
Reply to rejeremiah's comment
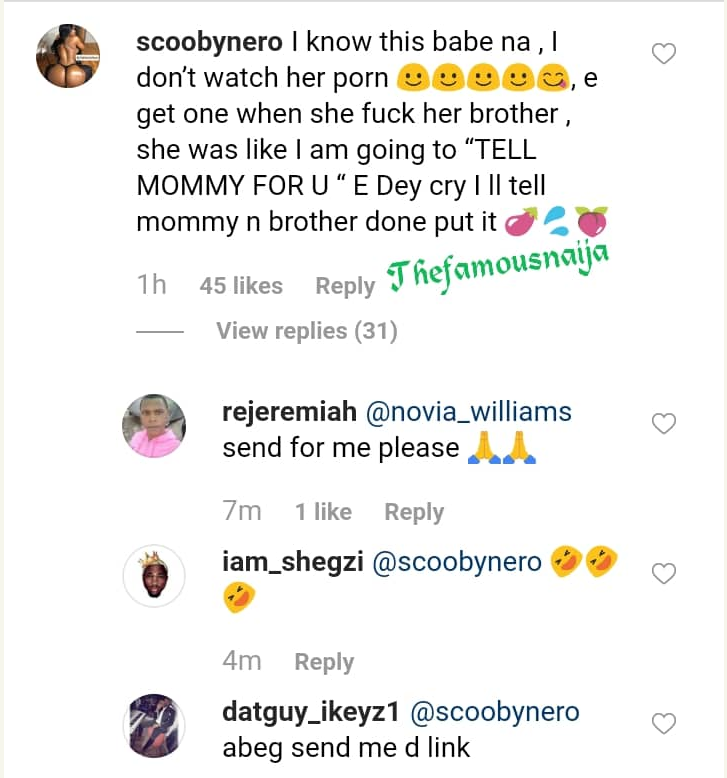pyautogui.click(x=414, y=512)
